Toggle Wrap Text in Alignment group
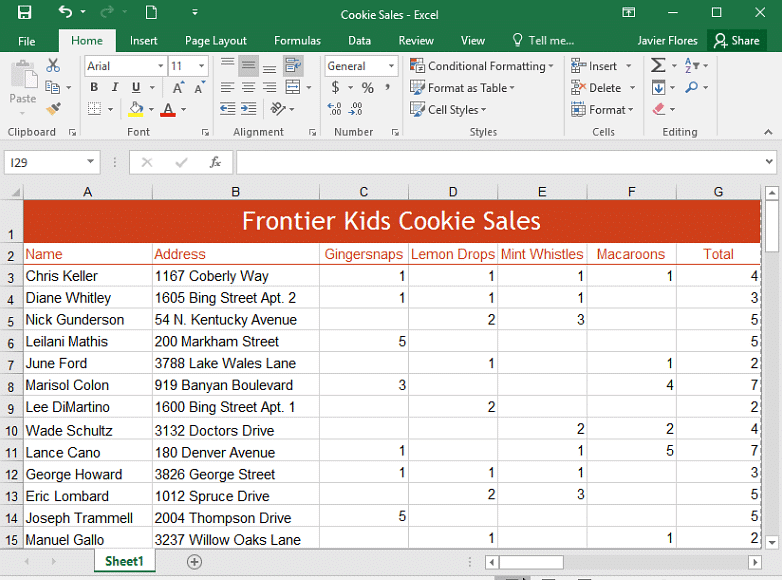The image size is (782, 580). [293, 66]
